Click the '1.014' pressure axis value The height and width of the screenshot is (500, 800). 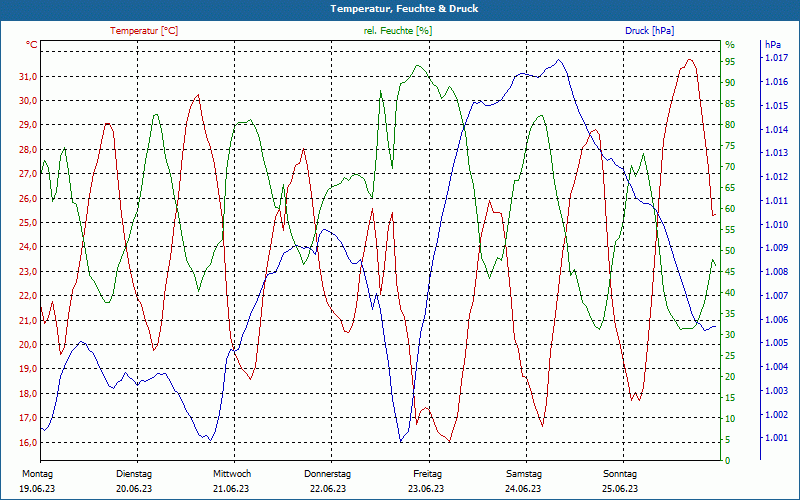776,130
